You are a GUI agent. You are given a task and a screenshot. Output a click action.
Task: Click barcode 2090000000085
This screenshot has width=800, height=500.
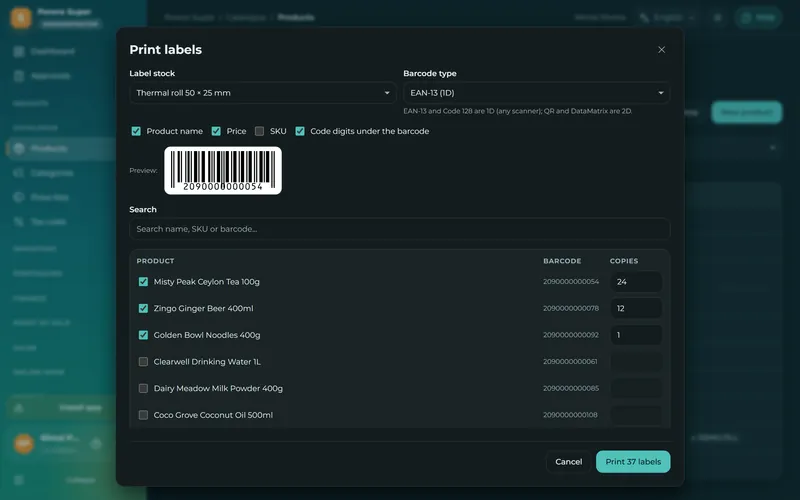pyautogui.click(x=571, y=388)
